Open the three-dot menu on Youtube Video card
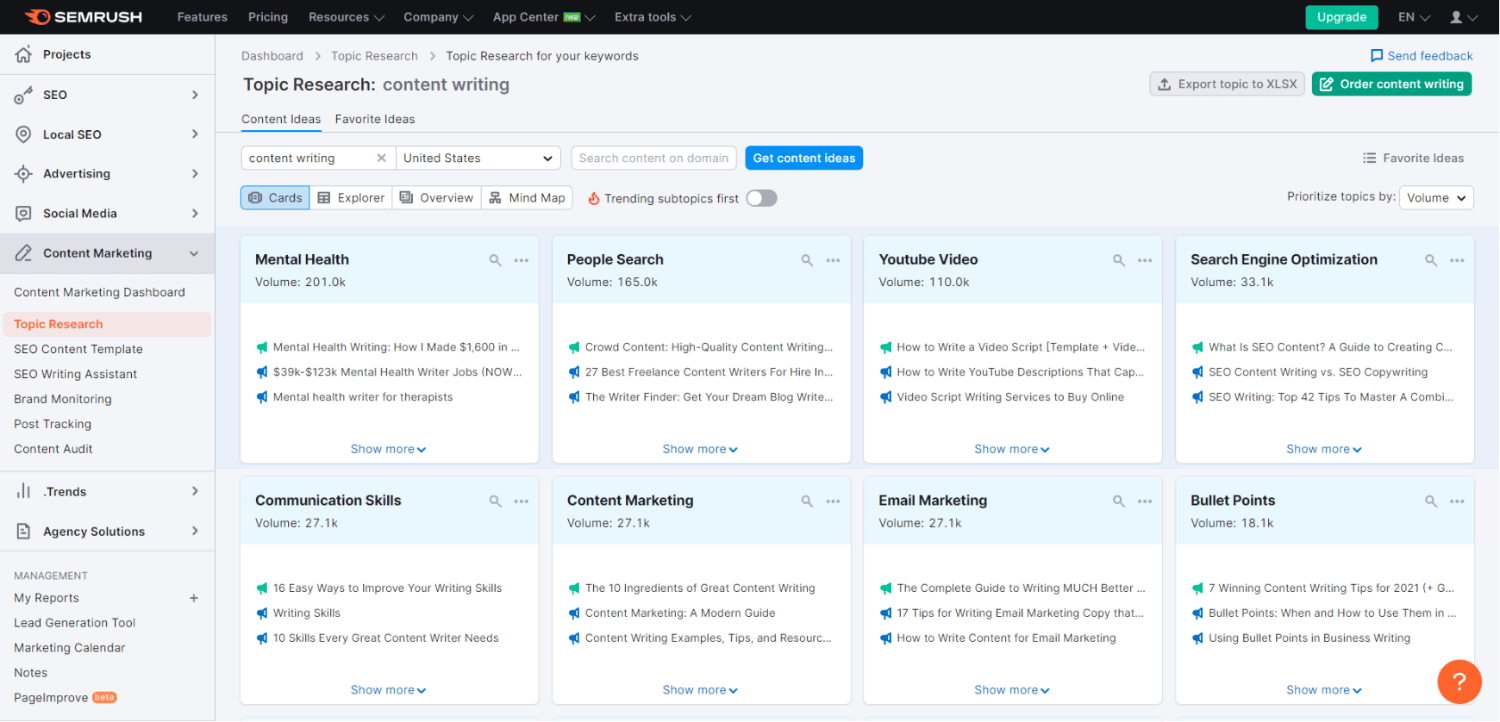This screenshot has width=1500, height=722. pyautogui.click(x=1145, y=260)
